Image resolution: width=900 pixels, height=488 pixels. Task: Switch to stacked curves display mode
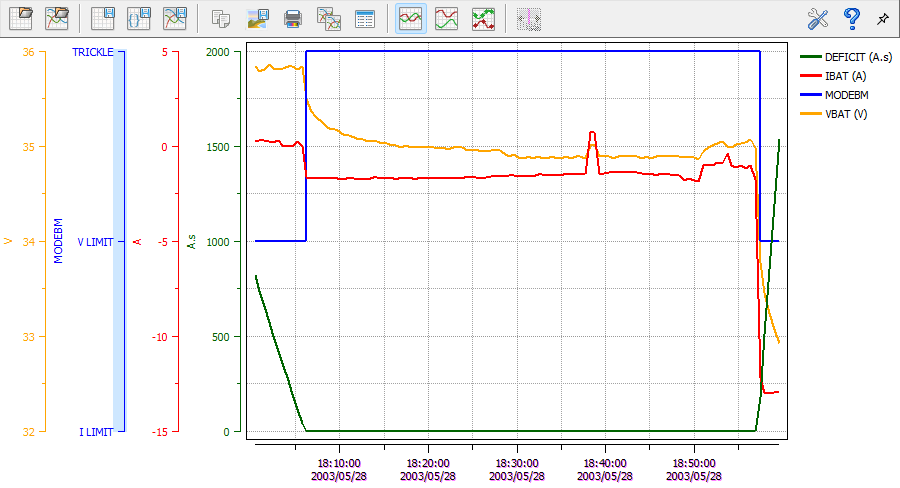(x=447, y=18)
